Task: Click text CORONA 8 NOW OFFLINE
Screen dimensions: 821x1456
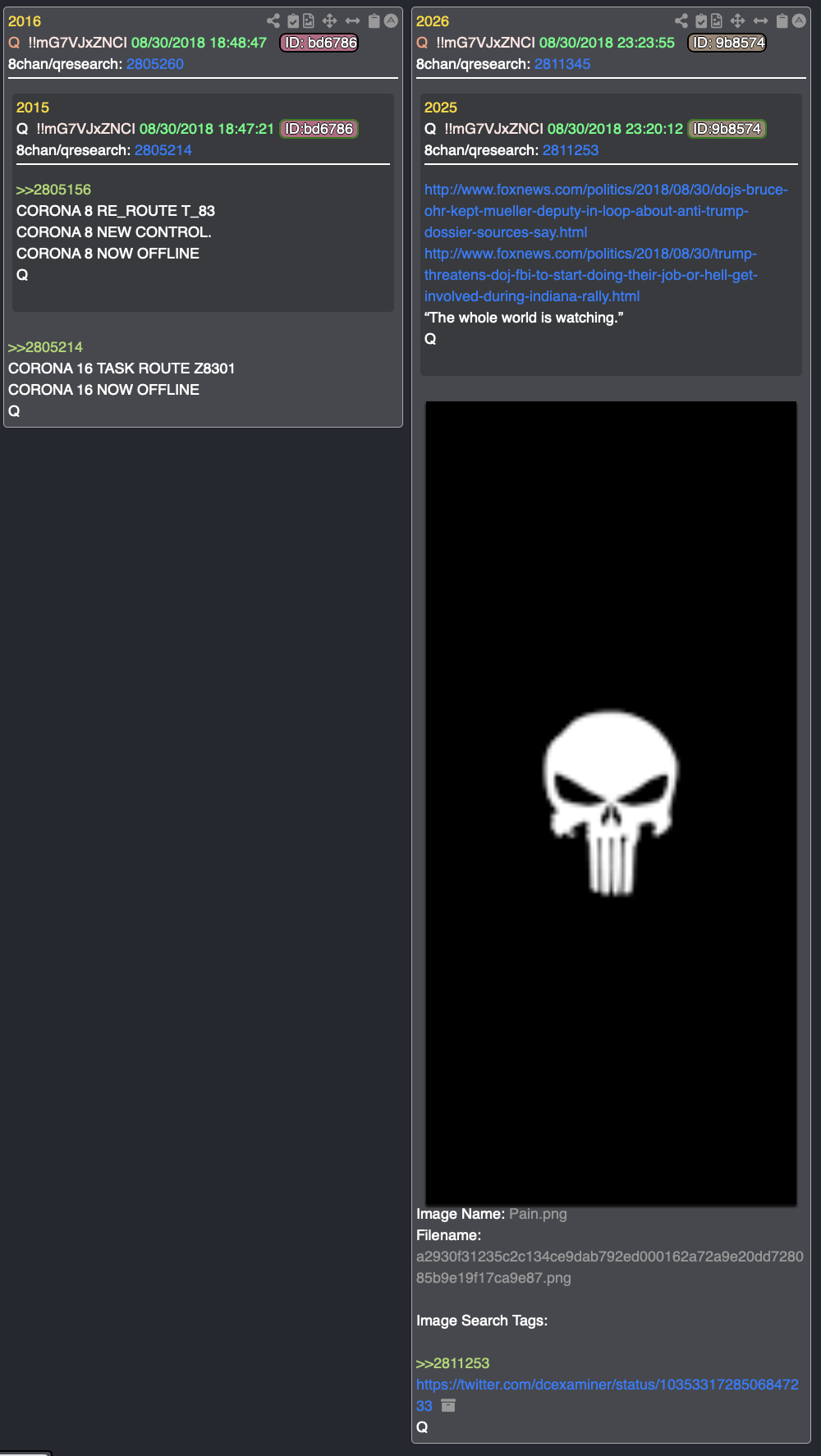Action: click(x=108, y=254)
